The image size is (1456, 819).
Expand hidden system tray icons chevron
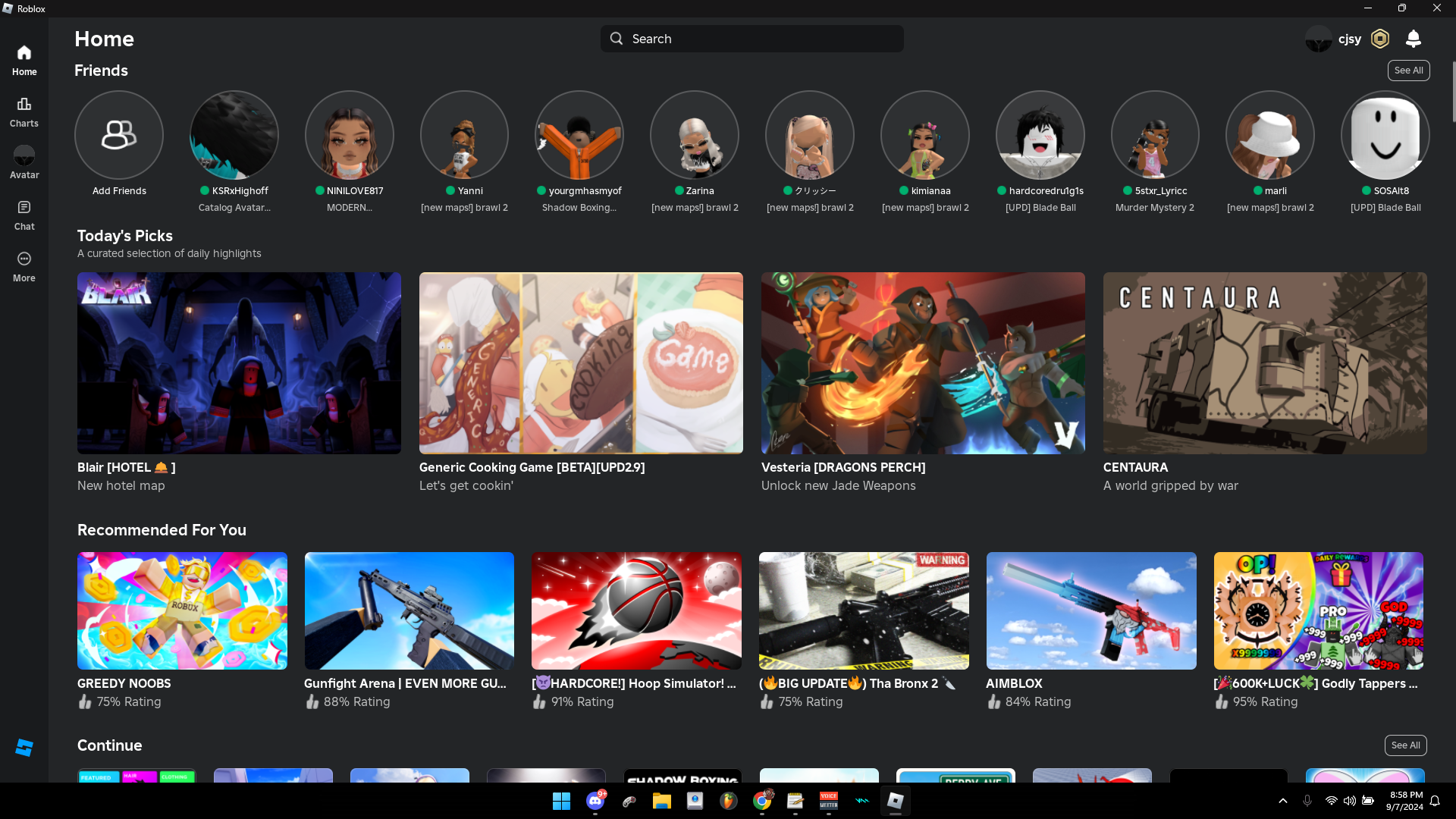1283,801
